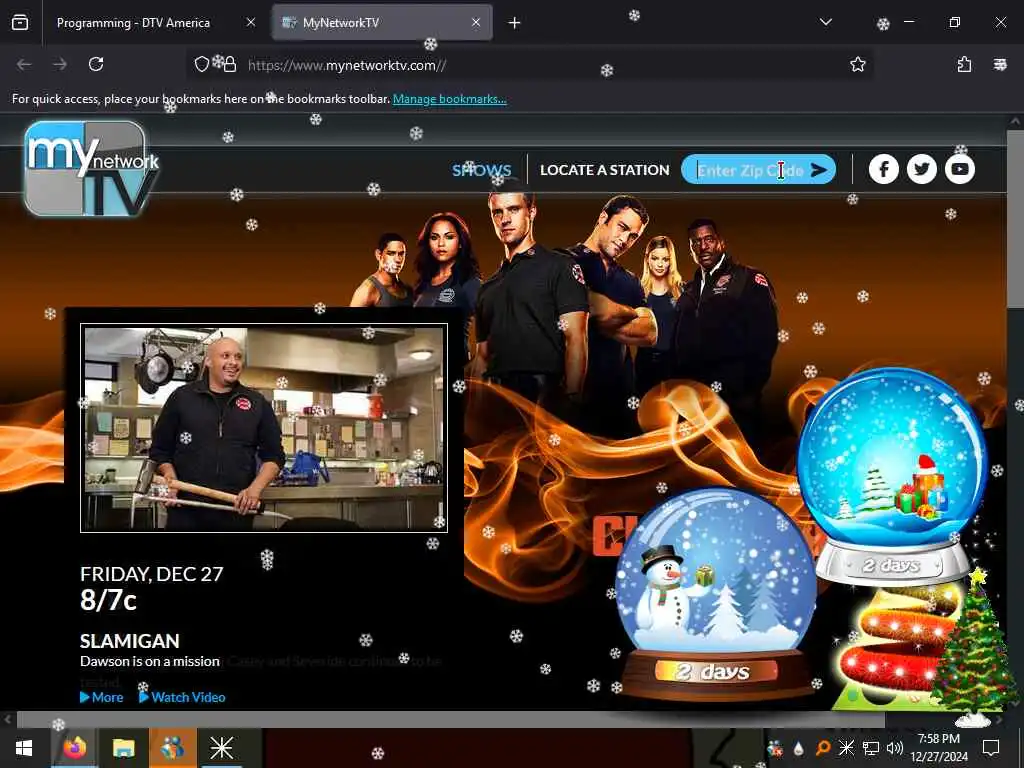Expand the list all tabs chevron

click(825, 22)
